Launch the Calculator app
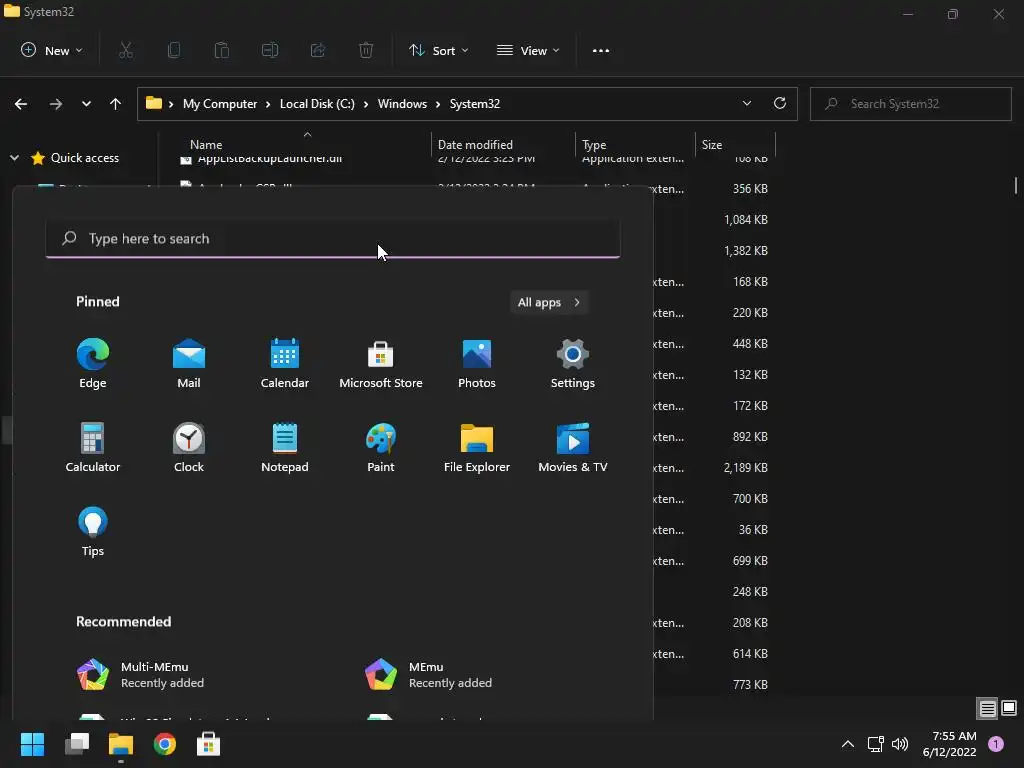Screen dimensions: 1024x768 pos(93,447)
